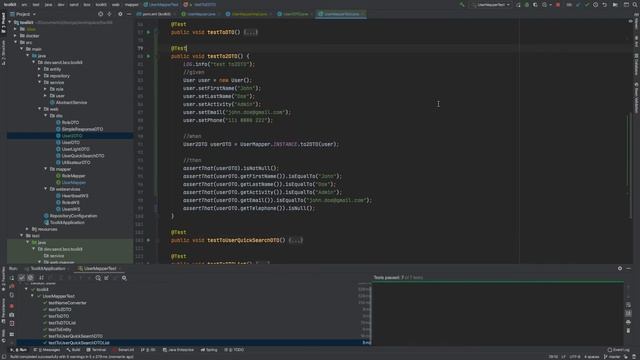The height and width of the screenshot is (360, 640).
Task: Toggle Show Passed tests checkmark button
Action: click(22, 278)
